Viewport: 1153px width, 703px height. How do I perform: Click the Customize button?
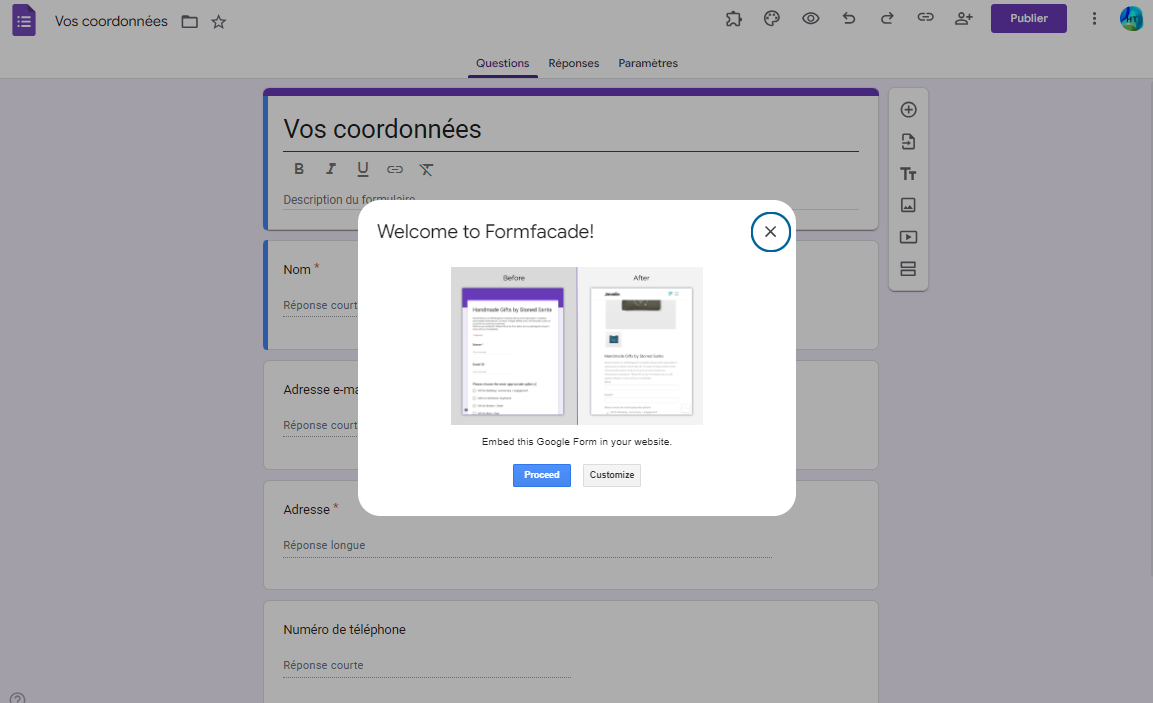click(612, 475)
